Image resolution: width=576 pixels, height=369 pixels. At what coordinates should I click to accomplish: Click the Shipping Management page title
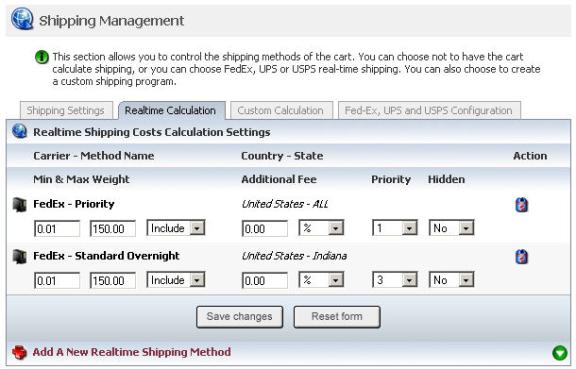(x=111, y=21)
